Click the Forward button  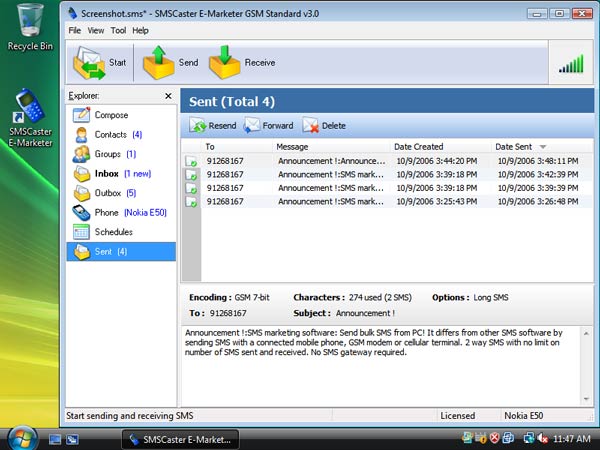(x=268, y=126)
